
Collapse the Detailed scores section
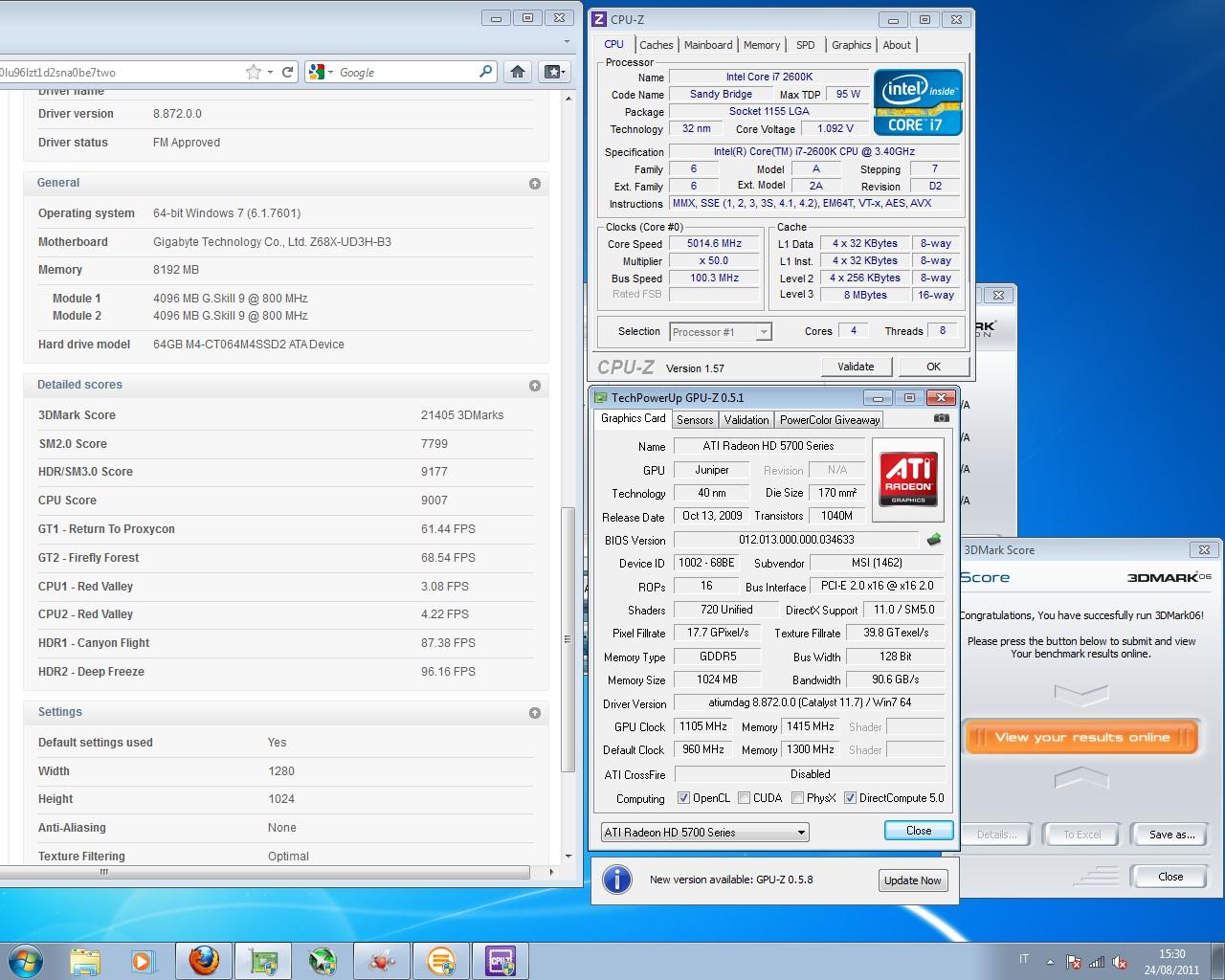(x=535, y=386)
